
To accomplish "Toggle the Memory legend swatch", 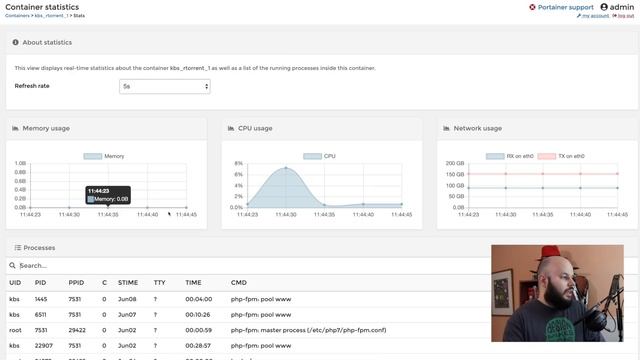I will 93,156.
